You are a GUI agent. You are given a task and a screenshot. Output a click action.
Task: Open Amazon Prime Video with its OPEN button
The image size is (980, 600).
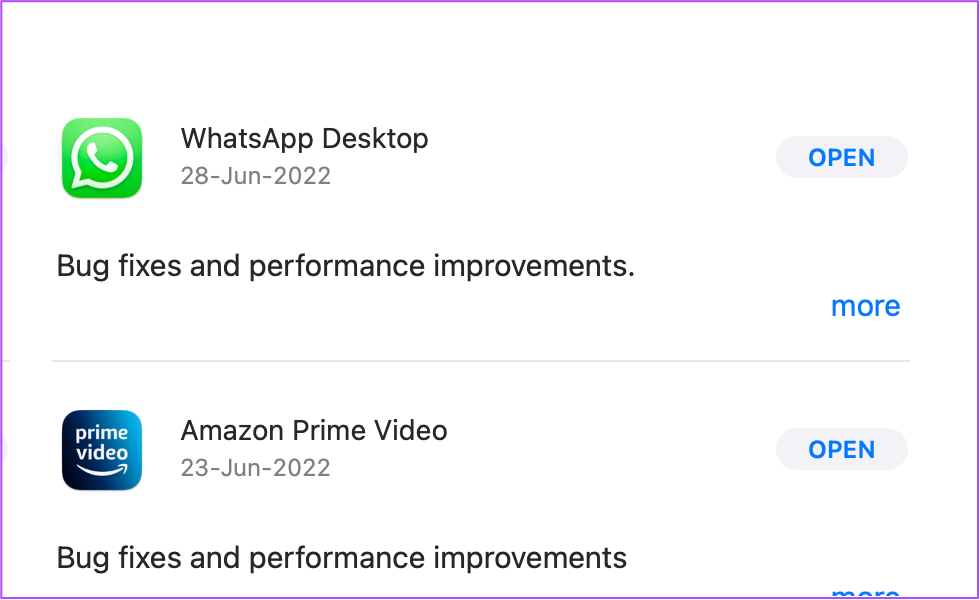tap(841, 449)
